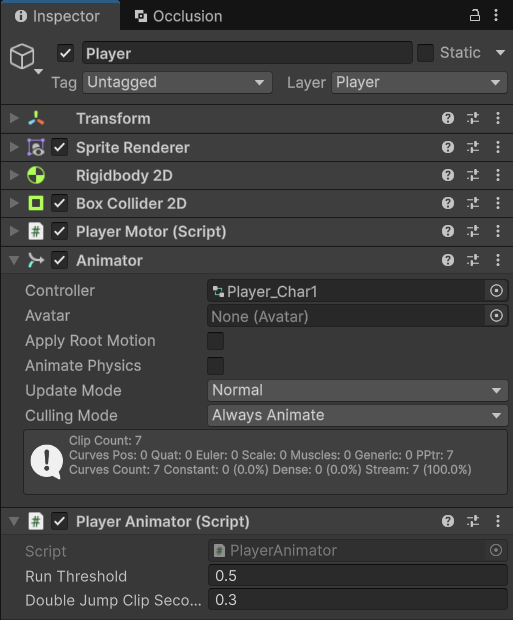Enable the Static checkbox
This screenshot has width=513, height=620.
pyautogui.click(x=426, y=53)
